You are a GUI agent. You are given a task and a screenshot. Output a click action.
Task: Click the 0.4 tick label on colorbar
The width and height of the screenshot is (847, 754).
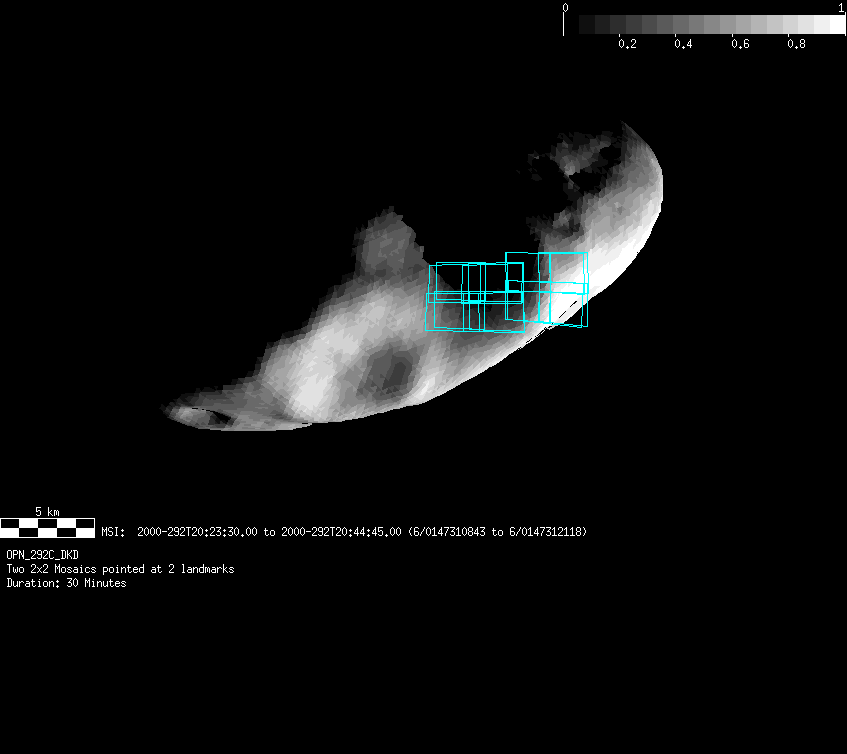683,44
